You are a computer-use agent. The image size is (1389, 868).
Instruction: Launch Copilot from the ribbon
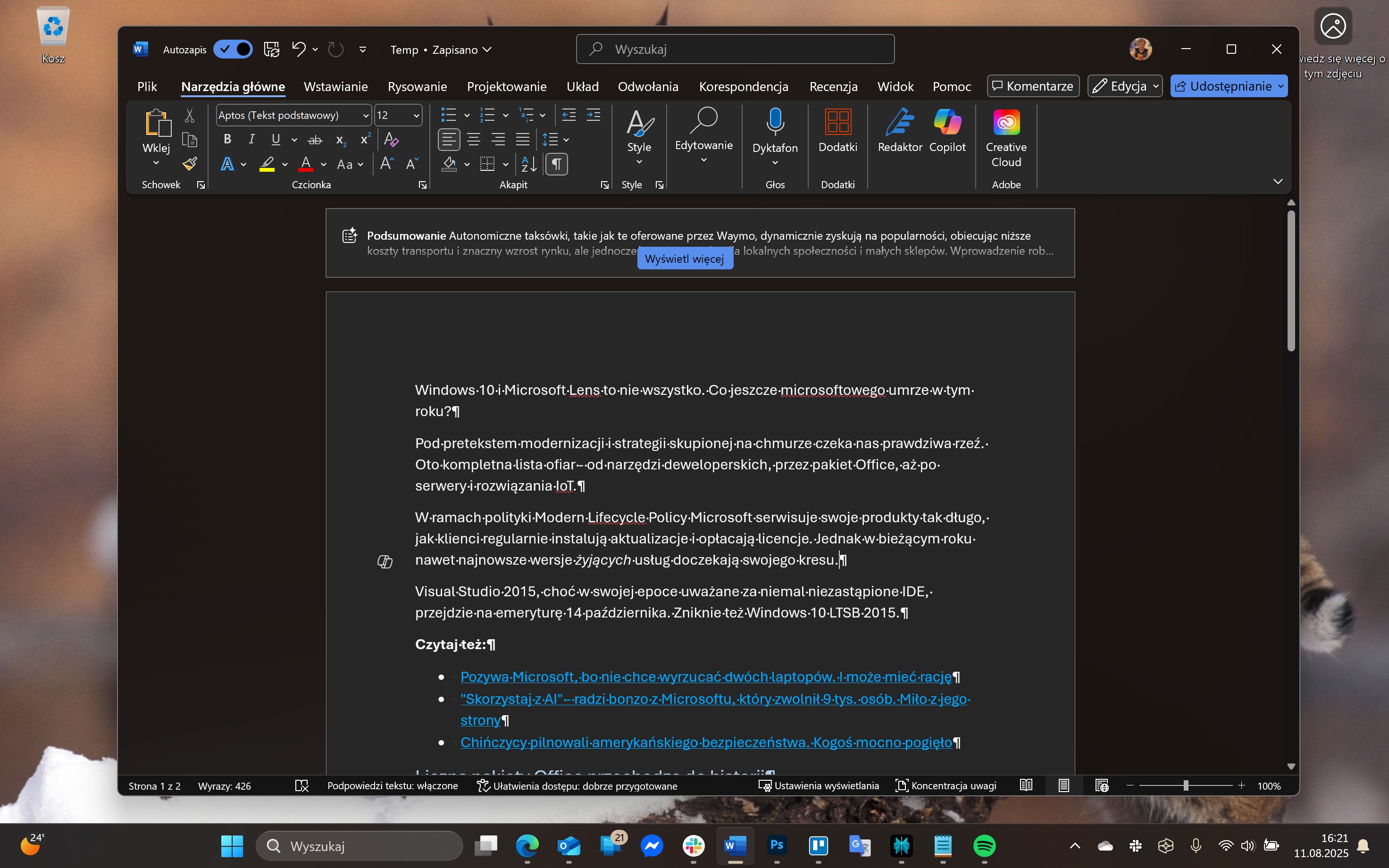pos(947,130)
